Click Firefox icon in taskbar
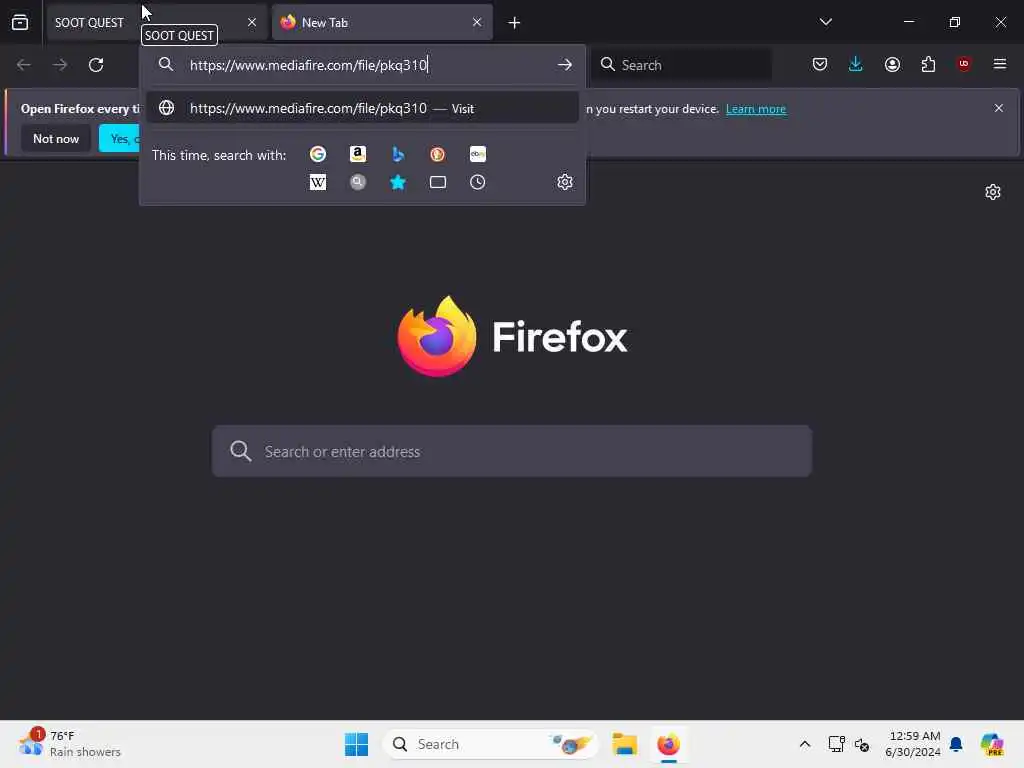1024x768 pixels. tap(668, 744)
